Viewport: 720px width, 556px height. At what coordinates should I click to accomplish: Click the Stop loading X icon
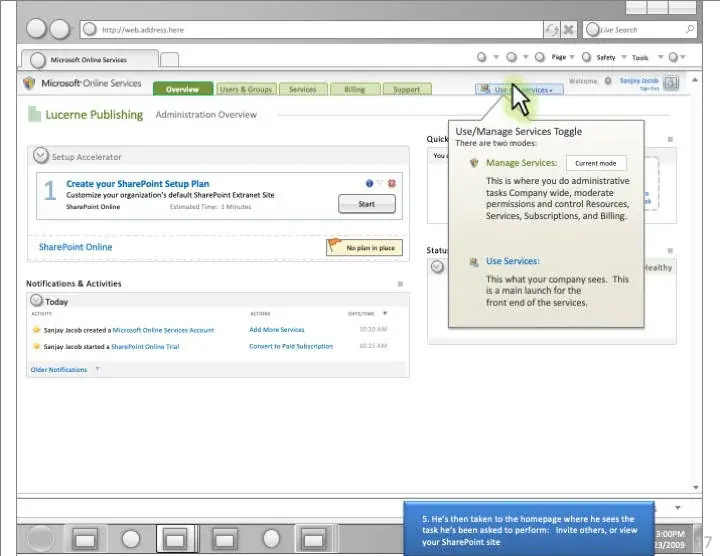click(x=568, y=30)
